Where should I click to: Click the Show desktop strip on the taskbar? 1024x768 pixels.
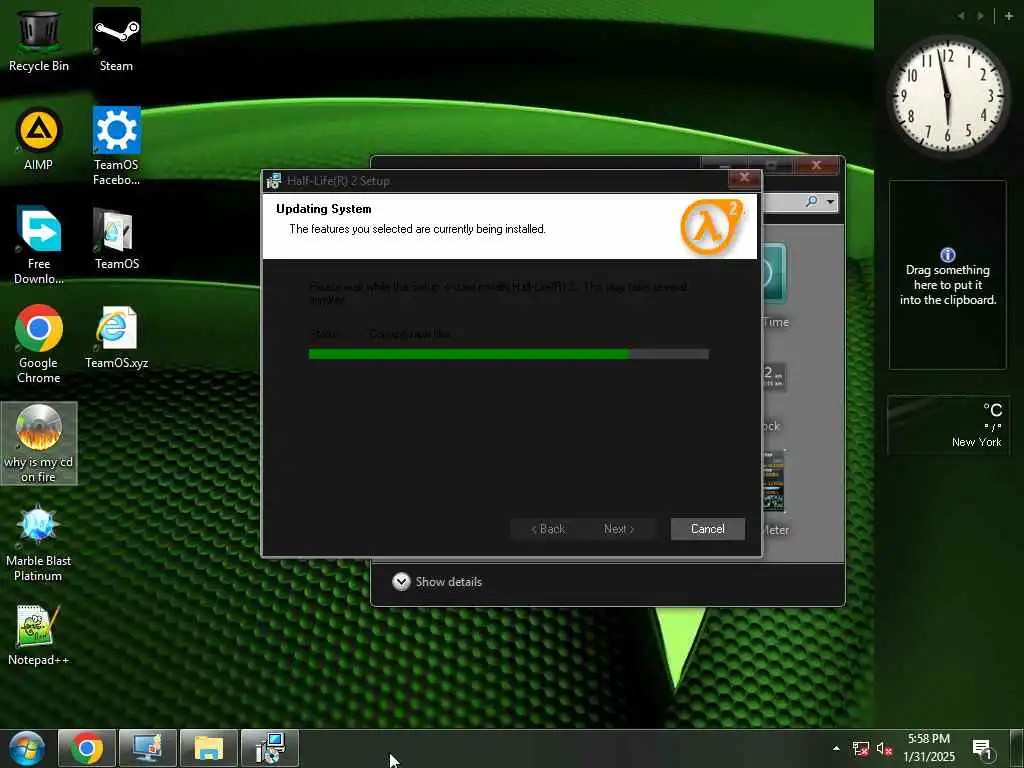click(1018, 748)
